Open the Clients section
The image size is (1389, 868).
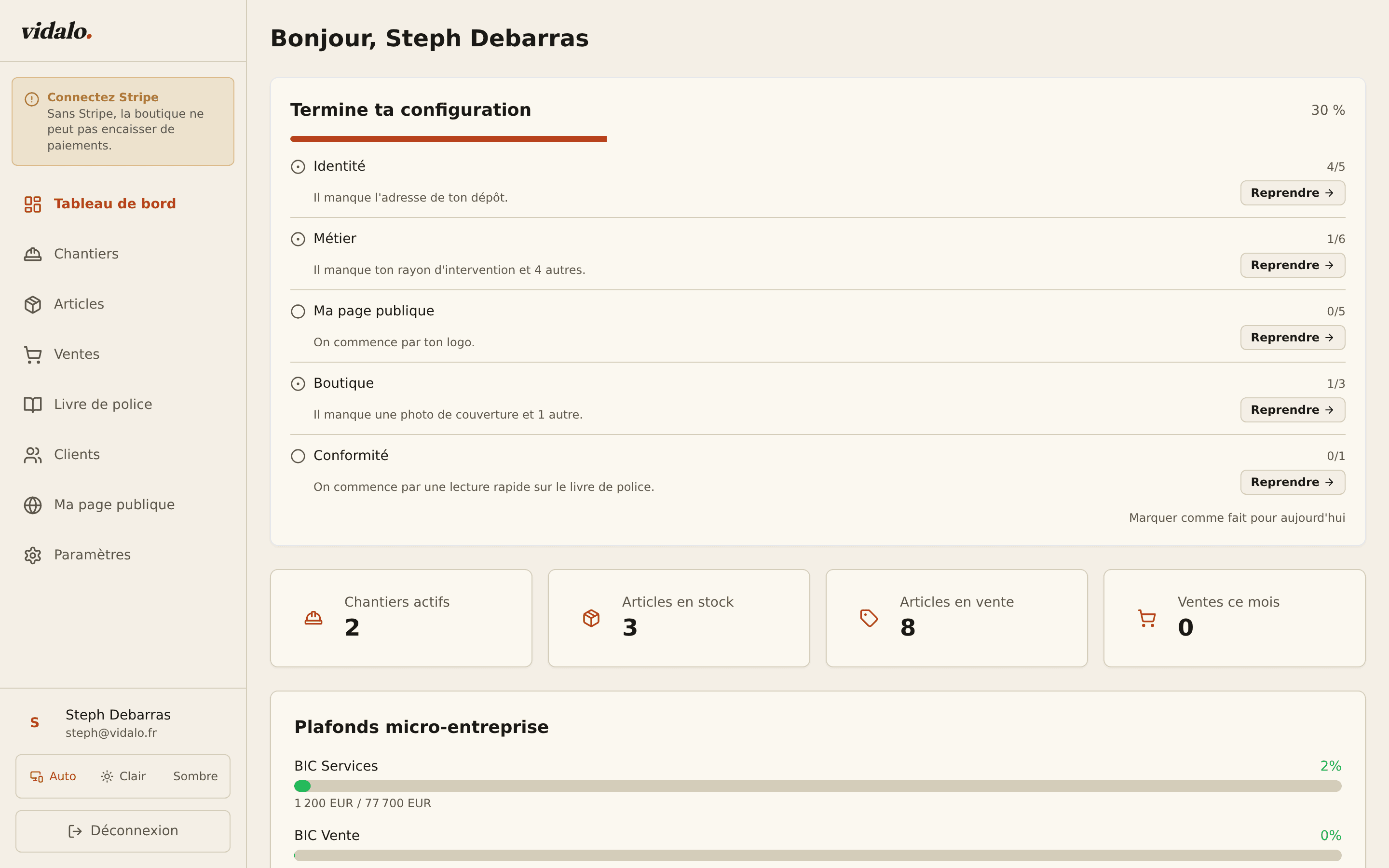point(123,455)
